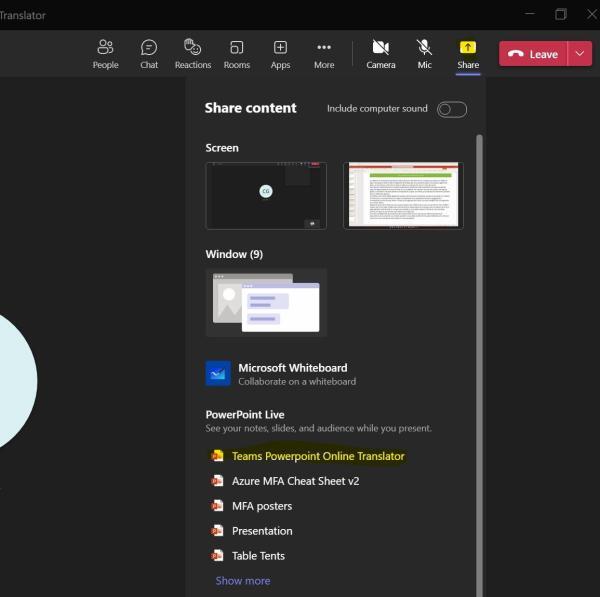The height and width of the screenshot is (597, 600).
Task: Open the More options menu
Action: coord(324,54)
